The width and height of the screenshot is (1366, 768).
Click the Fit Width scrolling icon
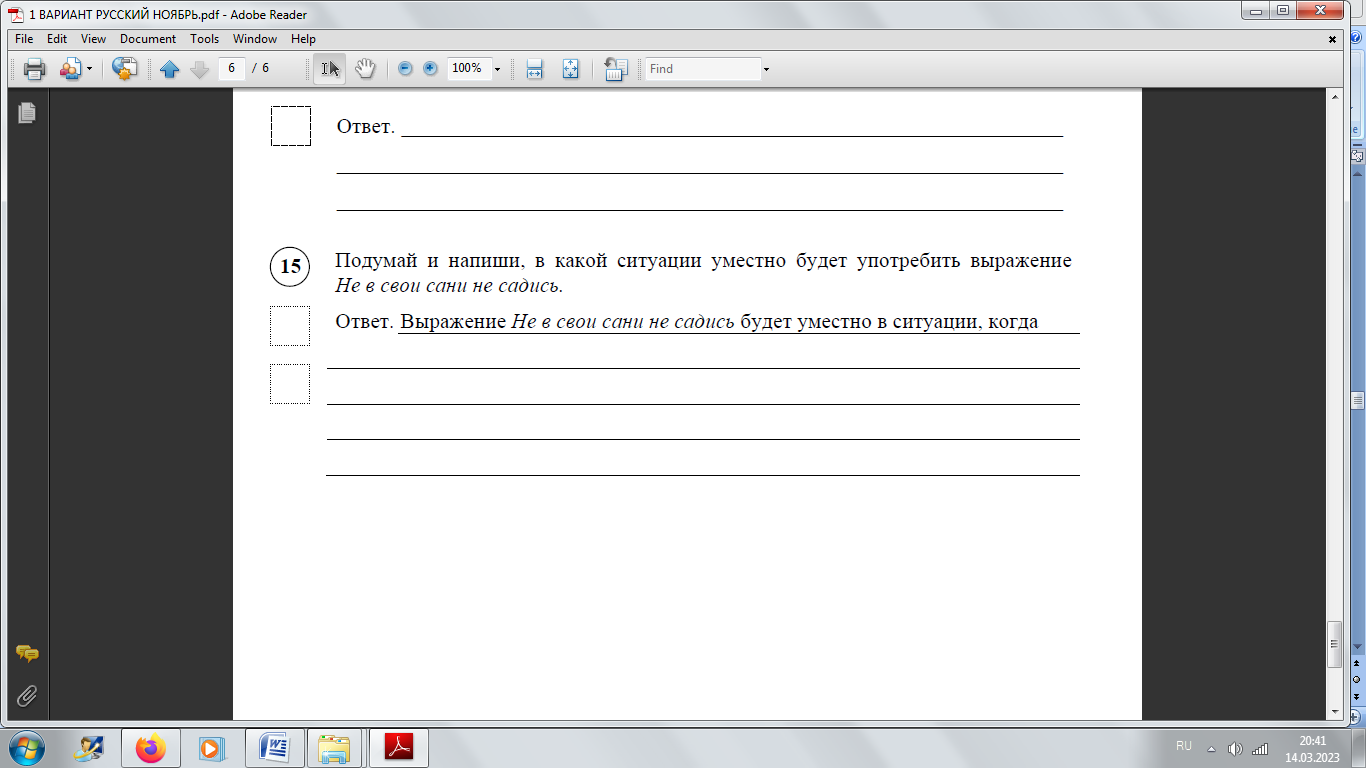click(534, 69)
